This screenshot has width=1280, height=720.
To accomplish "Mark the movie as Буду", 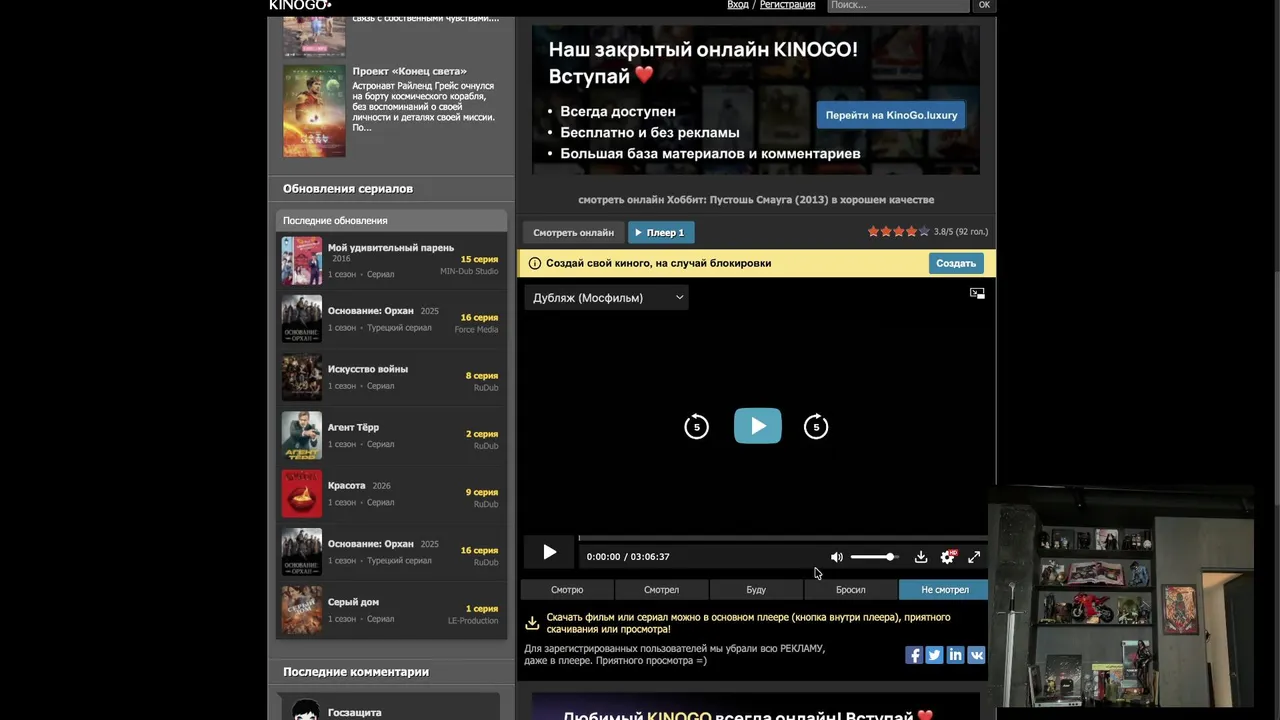I will (756, 590).
